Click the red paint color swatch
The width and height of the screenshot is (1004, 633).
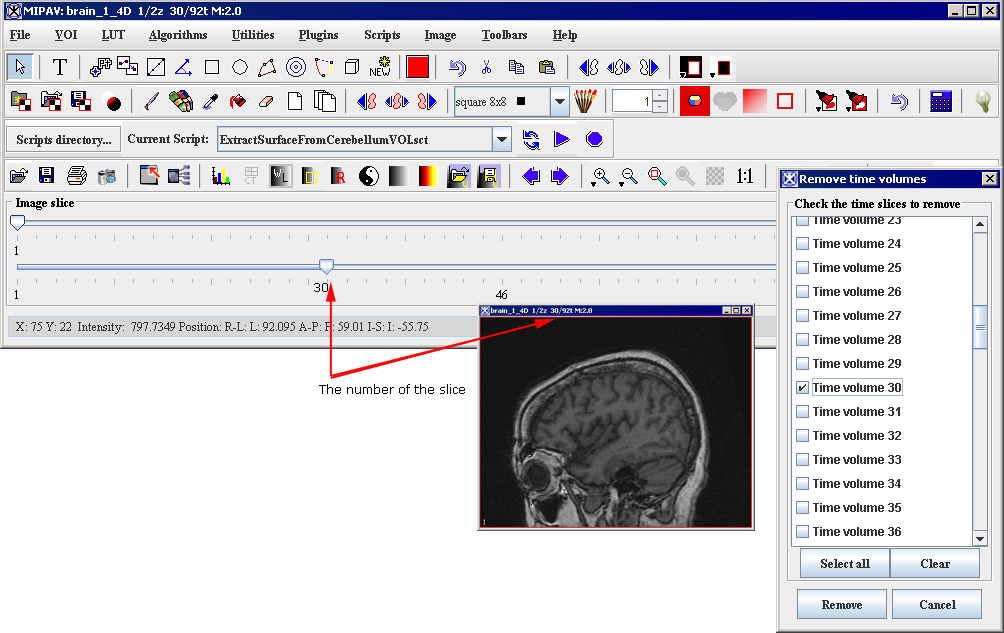pyautogui.click(x=417, y=67)
